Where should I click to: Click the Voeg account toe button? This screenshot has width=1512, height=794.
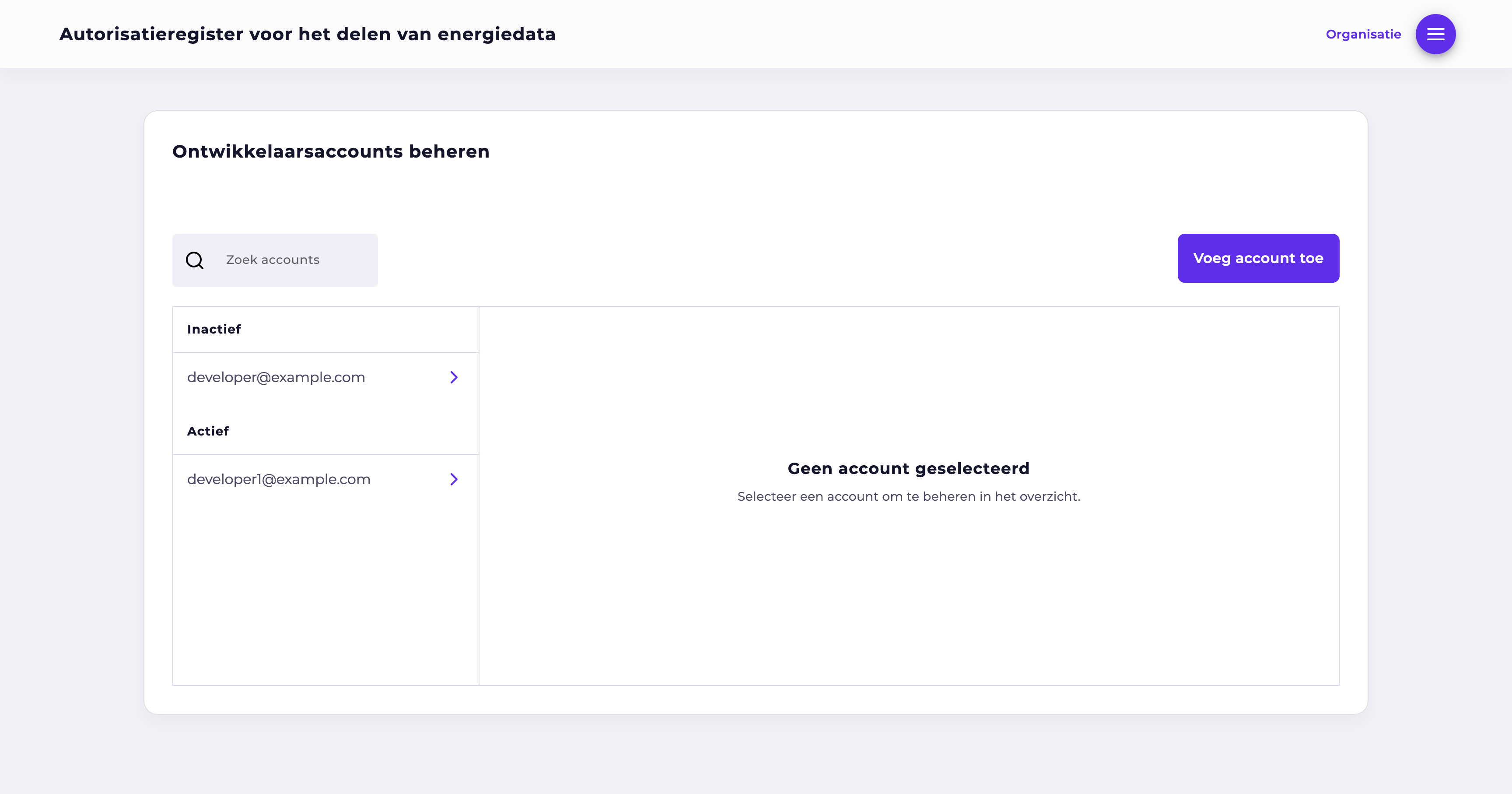[1258, 258]
